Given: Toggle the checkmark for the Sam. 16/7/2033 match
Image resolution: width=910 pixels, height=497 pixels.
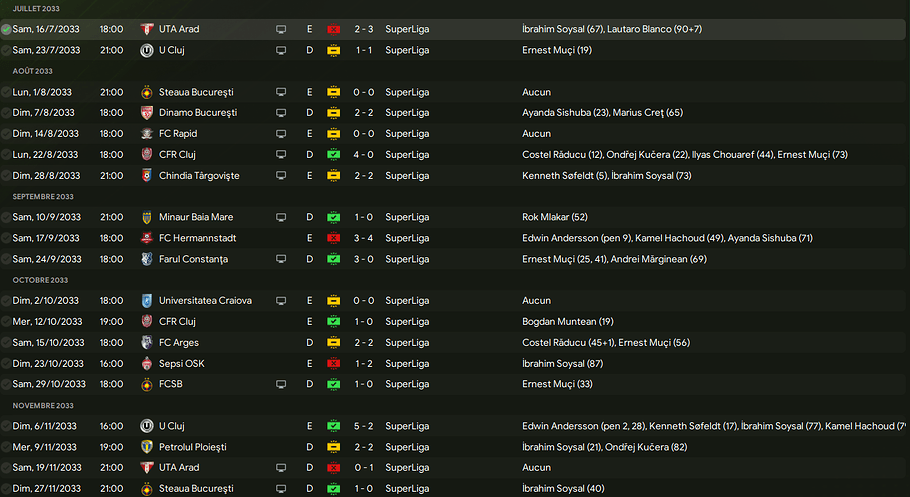Looking at the screenshot, I should 7,29.
